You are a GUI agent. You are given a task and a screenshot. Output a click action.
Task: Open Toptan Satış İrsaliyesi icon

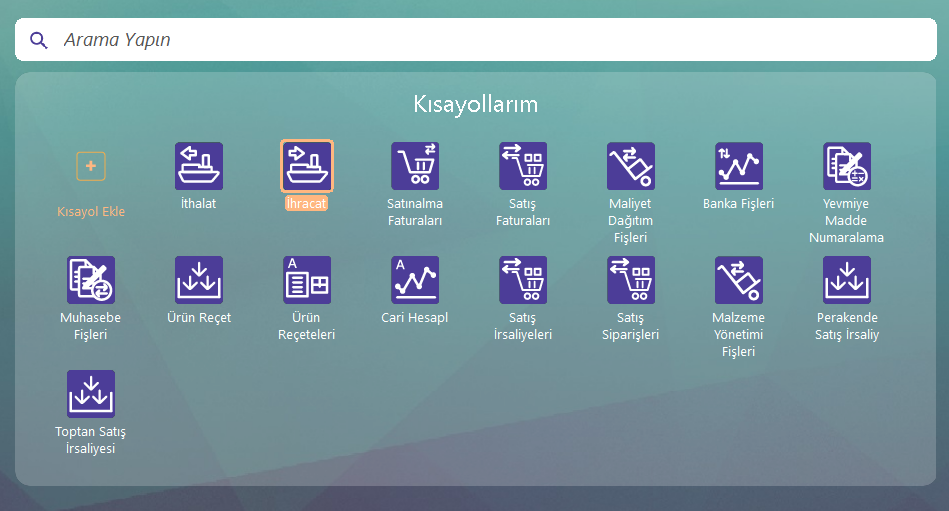[x=91, y=394]
